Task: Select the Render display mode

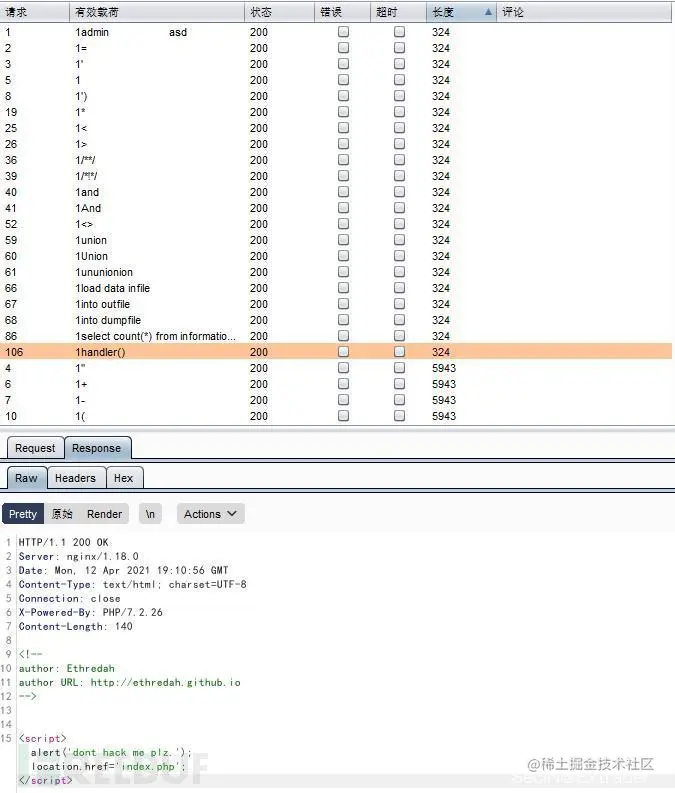Action: coord(105,514)
